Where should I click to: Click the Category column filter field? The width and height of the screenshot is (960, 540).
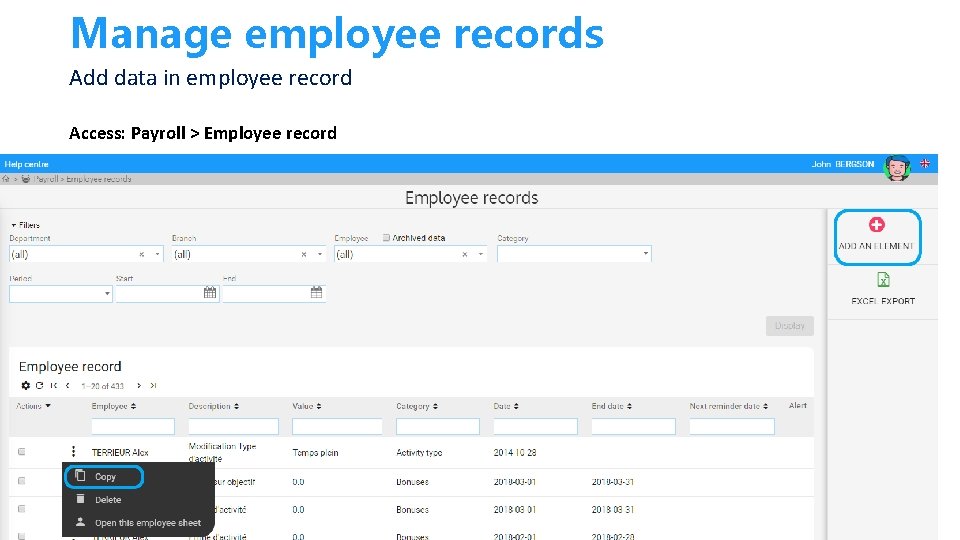438,426
